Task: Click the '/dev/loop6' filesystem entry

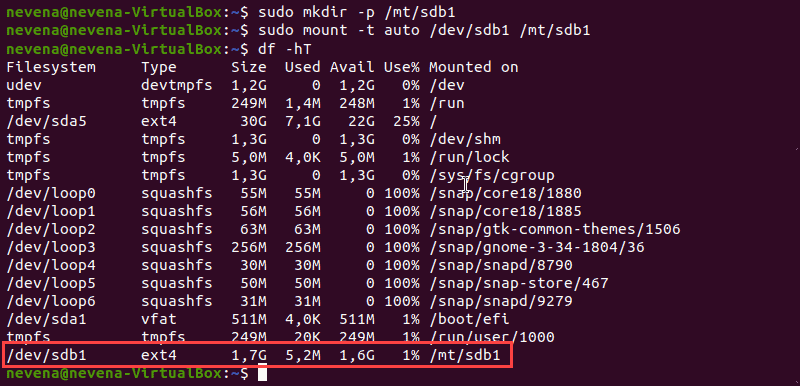Action: coord(51,301)
